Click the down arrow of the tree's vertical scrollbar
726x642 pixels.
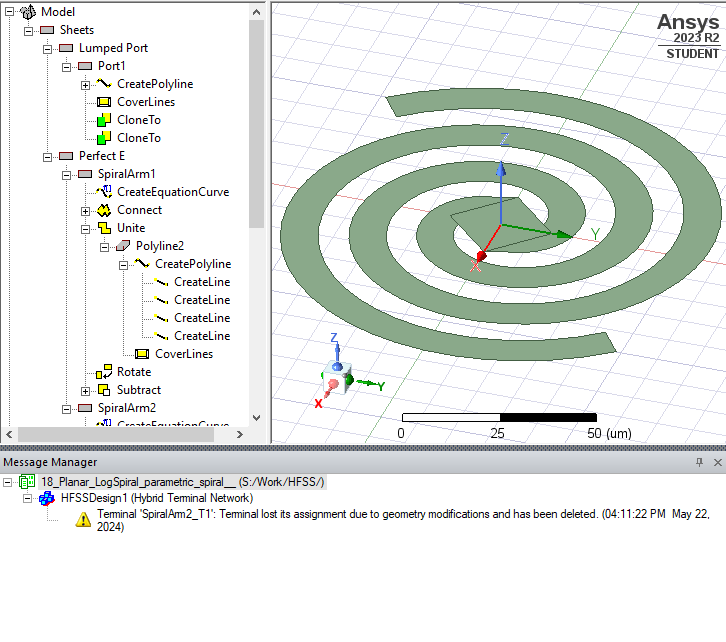point(256,418)
